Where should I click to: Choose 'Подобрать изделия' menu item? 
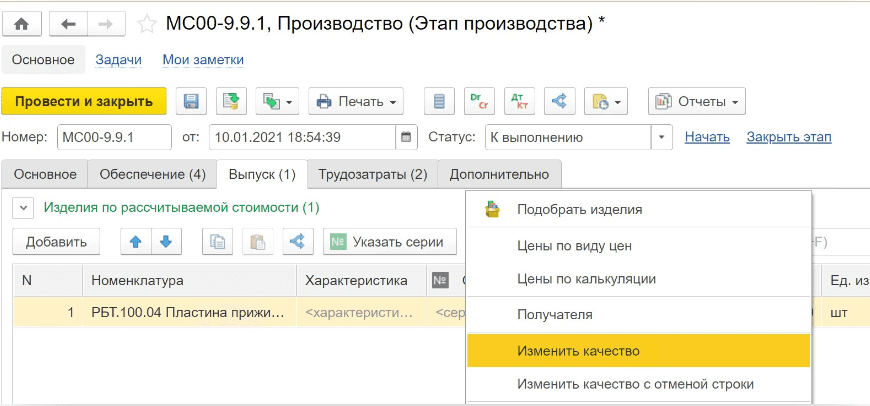tap(579, 209)
